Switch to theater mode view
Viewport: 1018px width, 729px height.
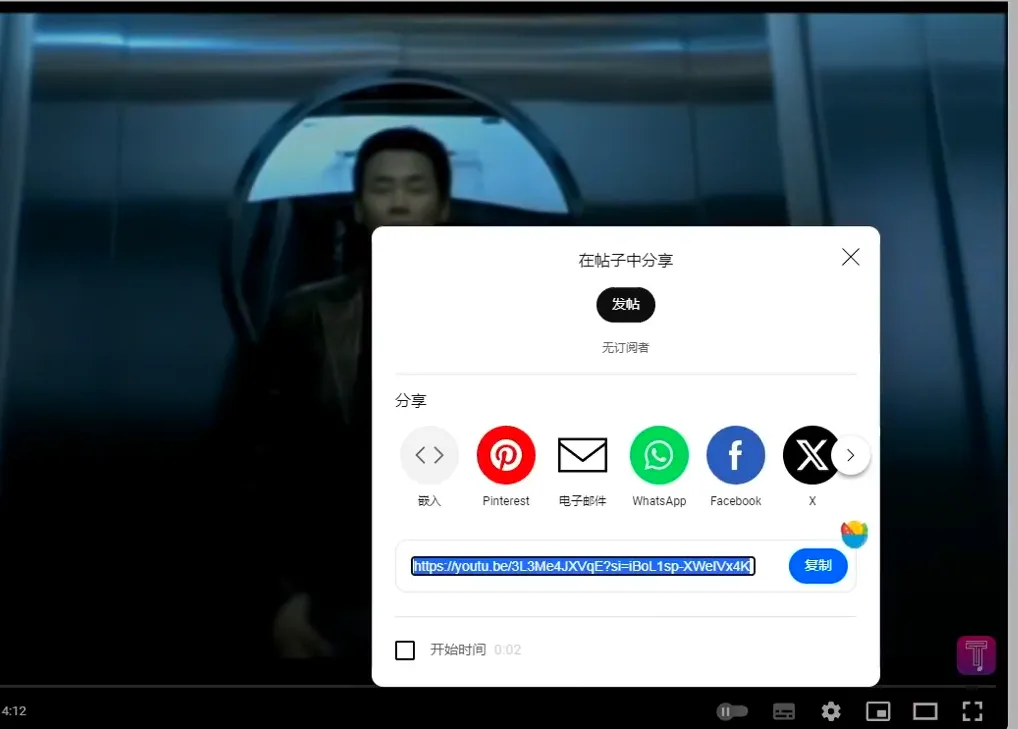925,711
